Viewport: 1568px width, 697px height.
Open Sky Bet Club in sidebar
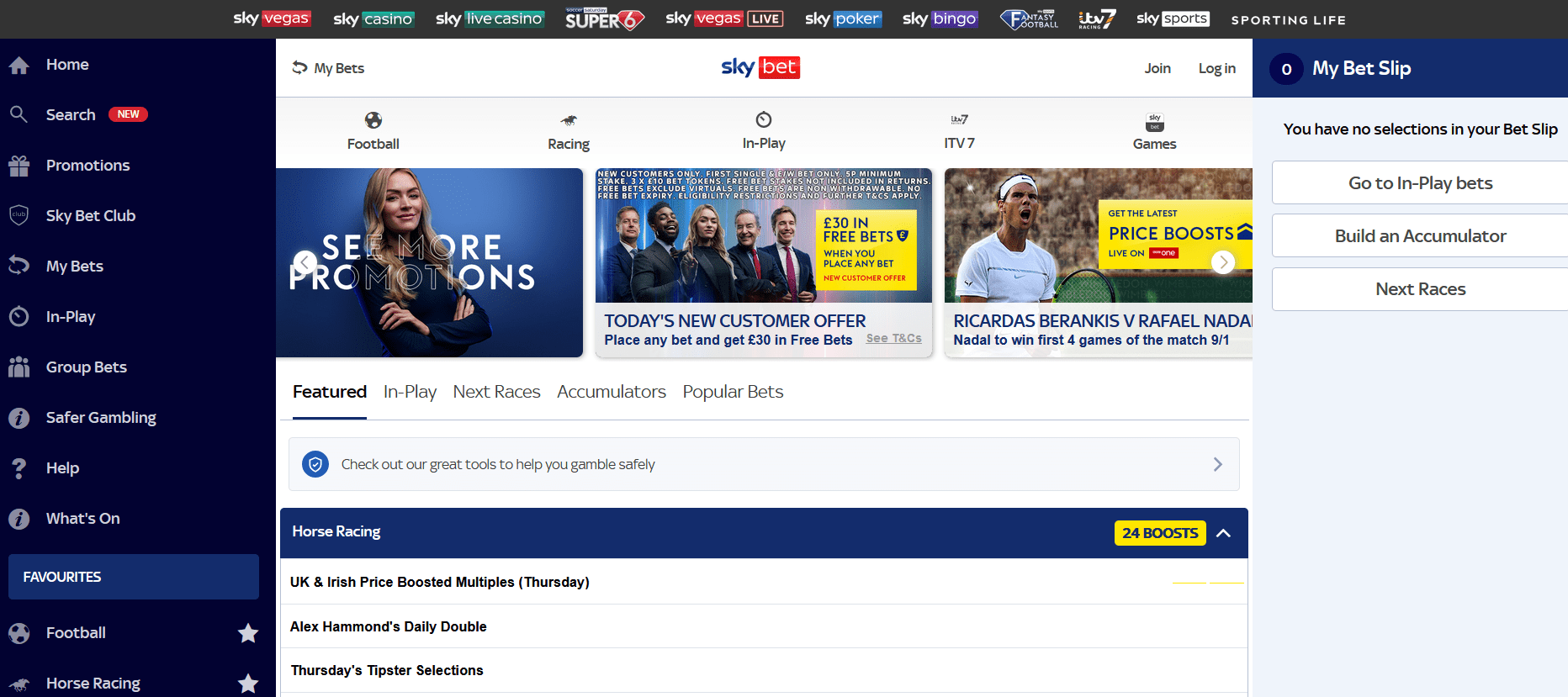click(91, 216)
